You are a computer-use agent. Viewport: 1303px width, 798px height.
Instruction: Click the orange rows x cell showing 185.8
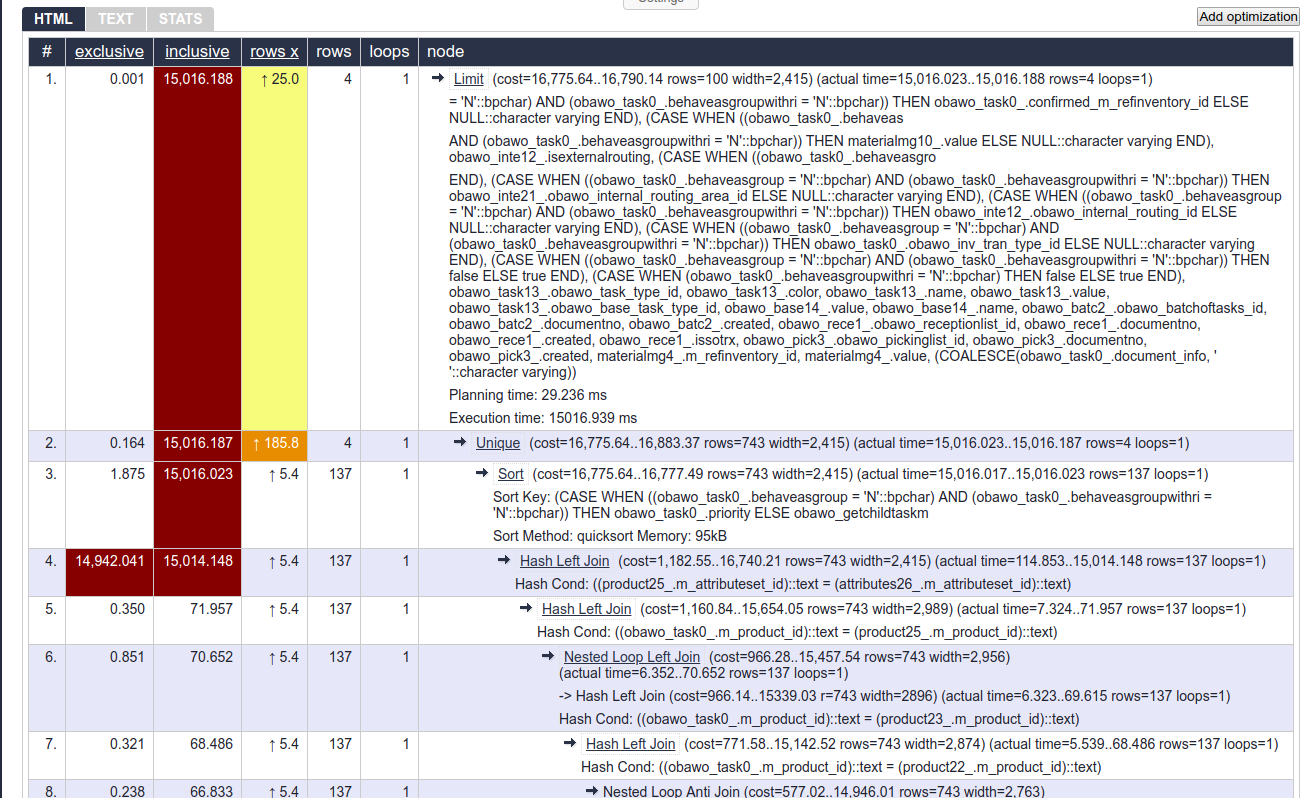click(x=274, y=443)
